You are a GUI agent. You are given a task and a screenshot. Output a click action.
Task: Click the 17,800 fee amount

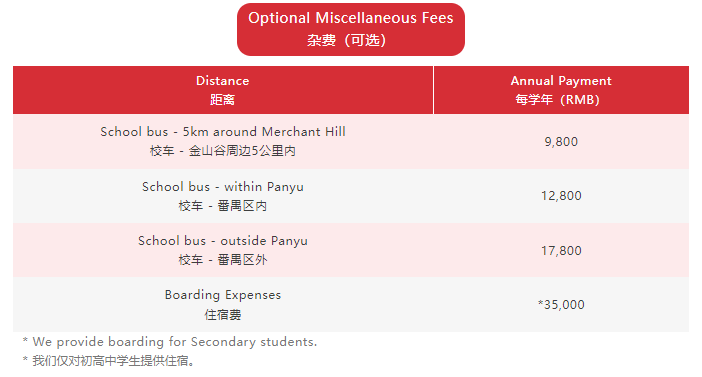pos(561,250)
